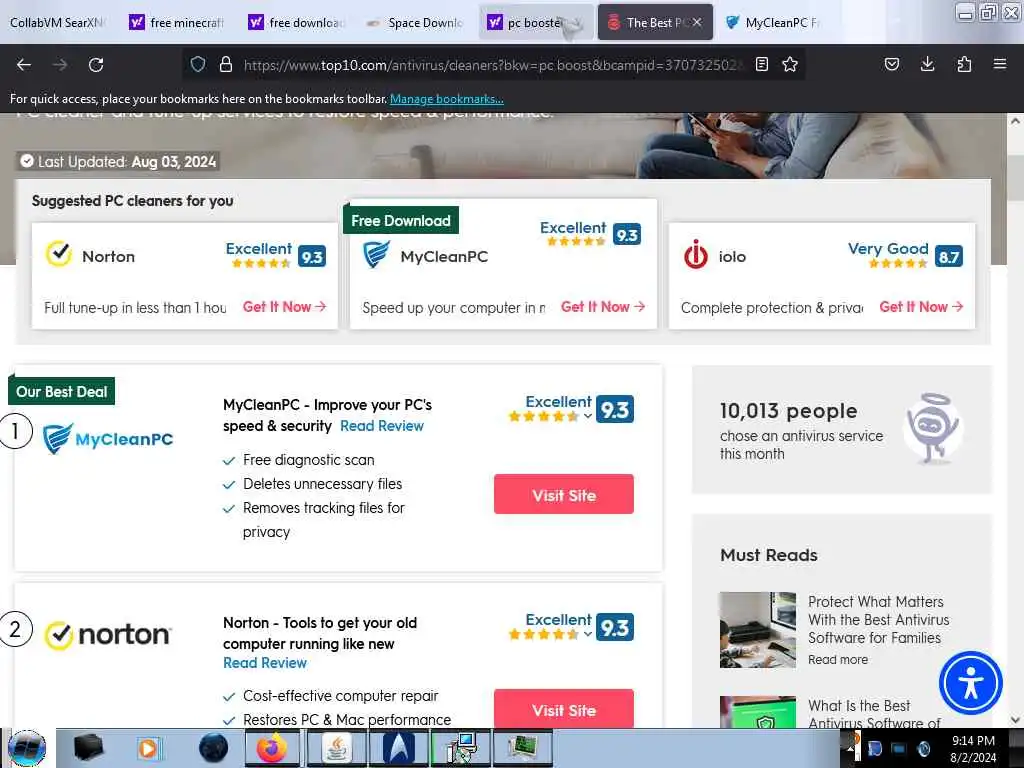Open What Is the Best Antivirus article
The width and height of the screenshot is (1024, 768).
click(874, 714)
